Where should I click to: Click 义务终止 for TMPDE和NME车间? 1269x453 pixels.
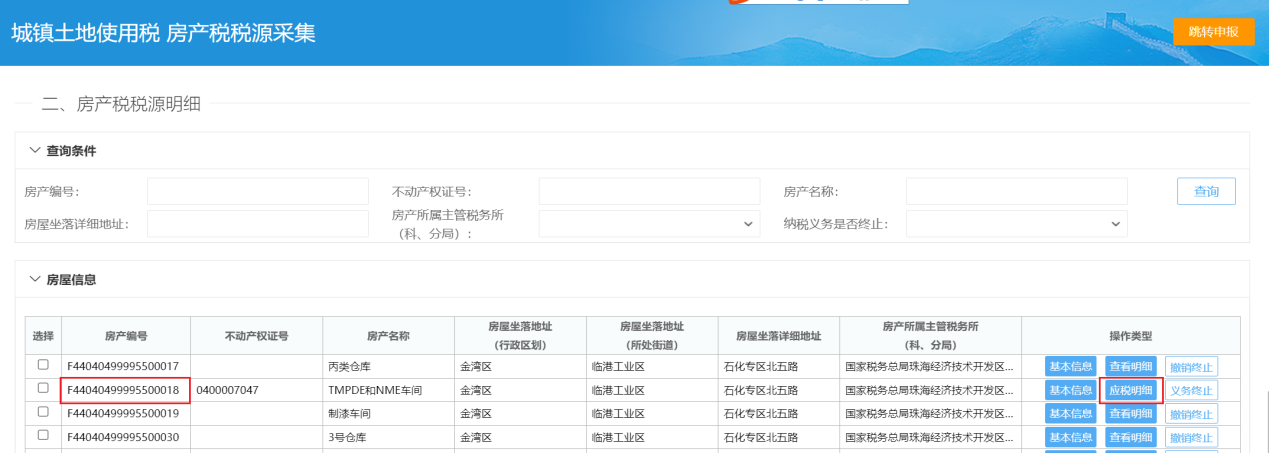(1191, 390)
